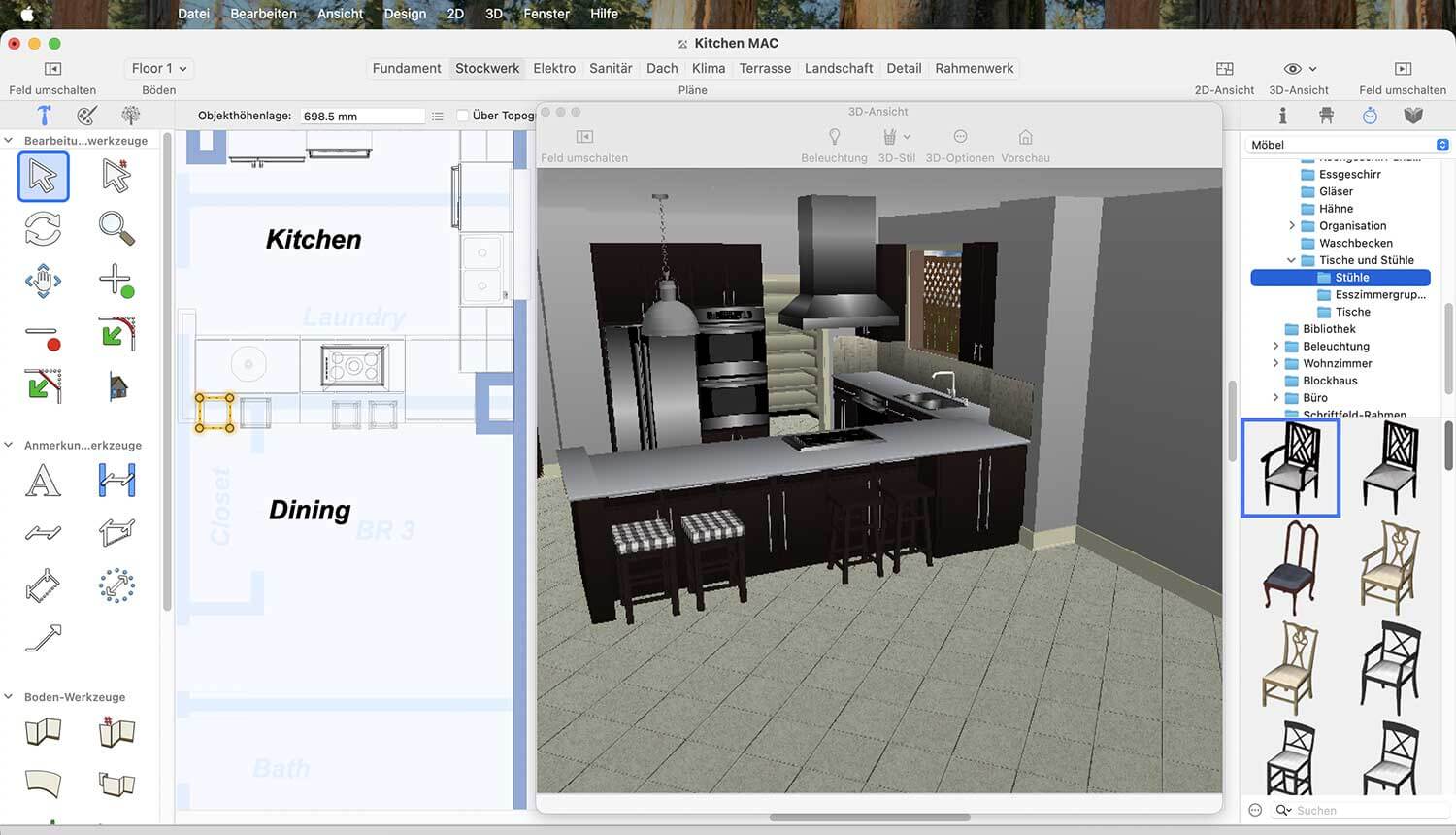Select the house elevation tool
The height and width of the screenshot is (835, 1456).
(117, 387)
